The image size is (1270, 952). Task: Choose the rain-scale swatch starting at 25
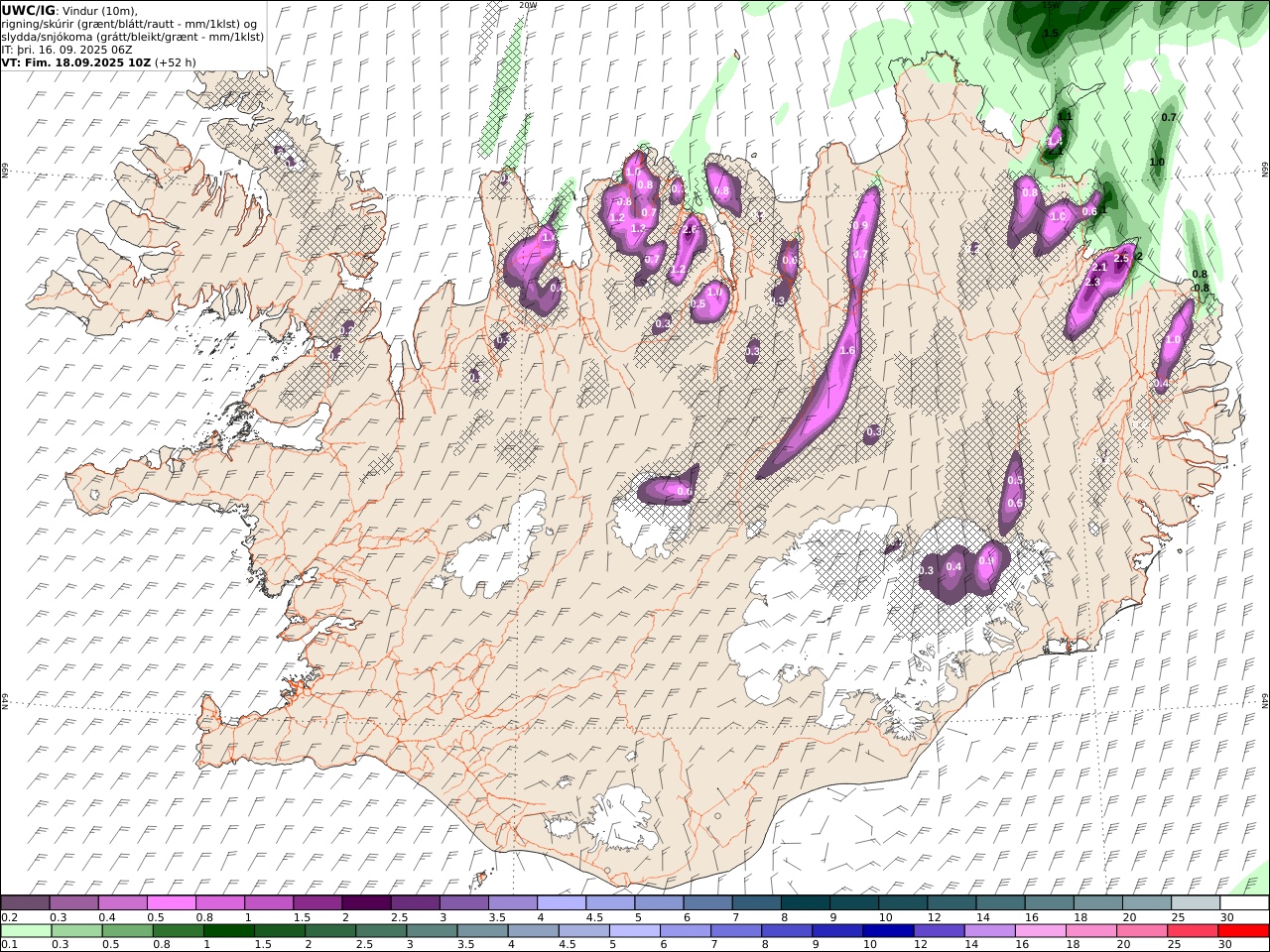pyautogui.click(x=1191, y=930)
